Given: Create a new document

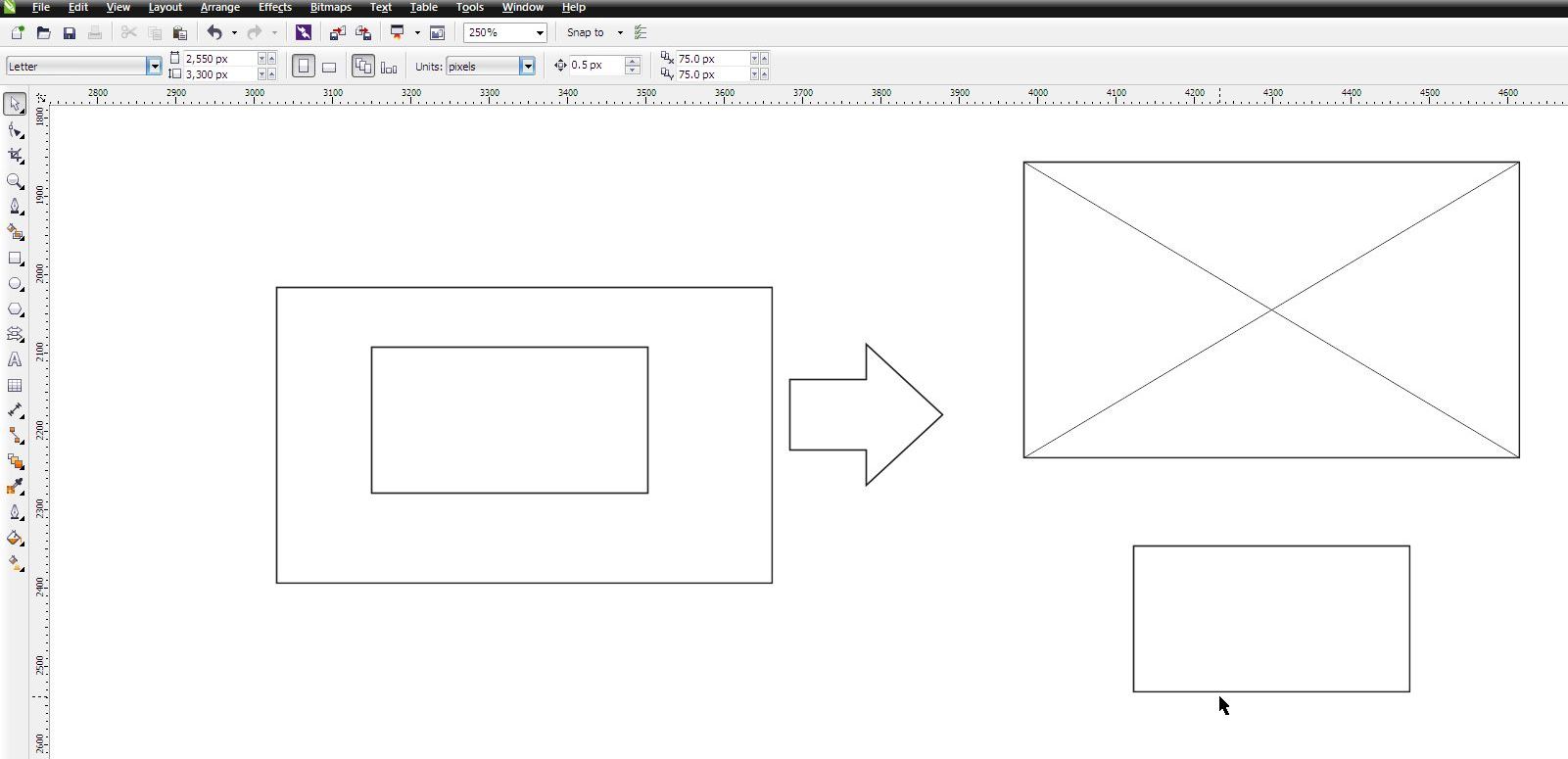Looking at the screenshot, I should pos(17,32).
